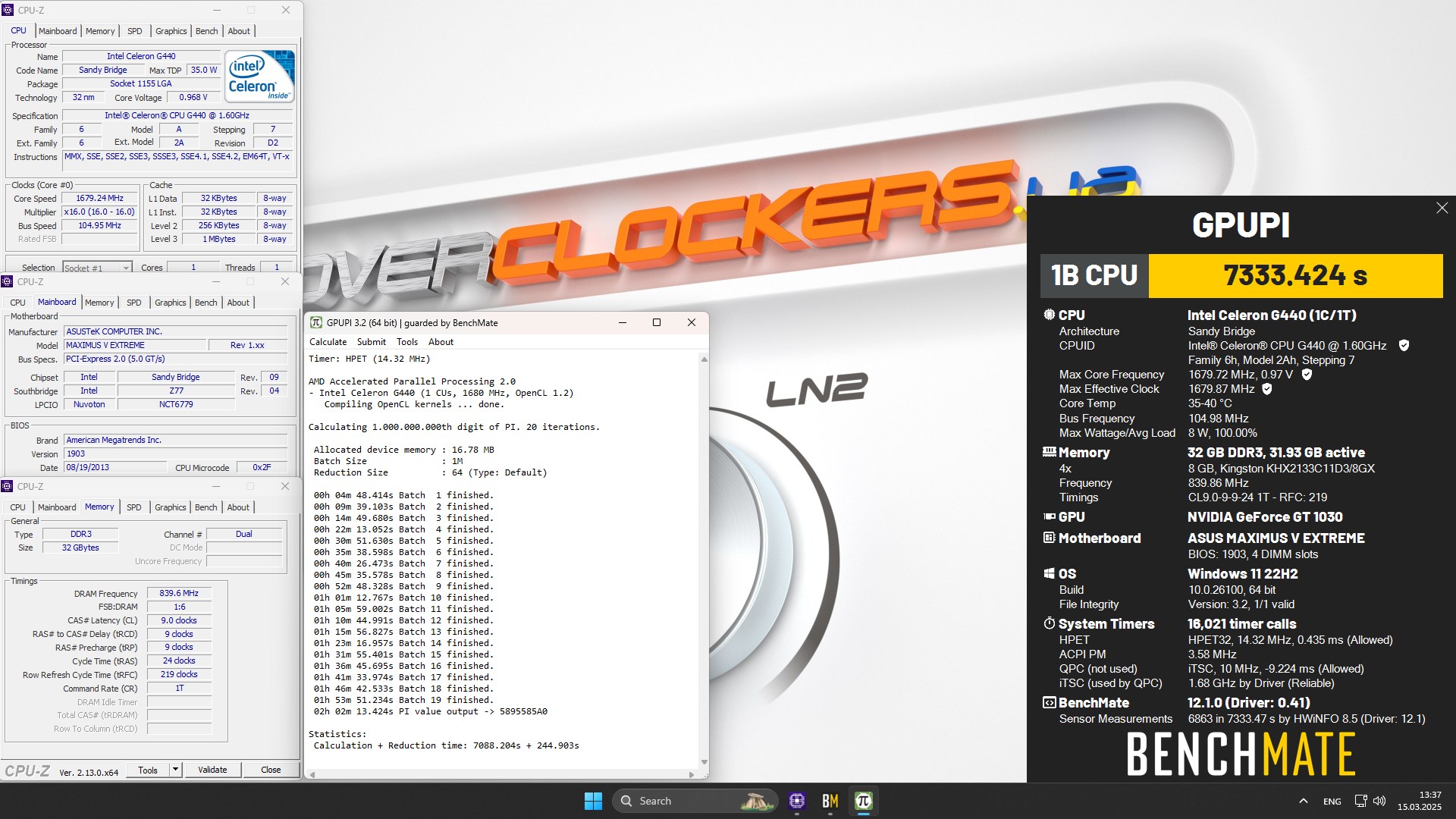Image resolution: width=1456 pixels, height=819 pixels.
Task: Click the shield icon next to CPUID
Action: [1404, 346]
